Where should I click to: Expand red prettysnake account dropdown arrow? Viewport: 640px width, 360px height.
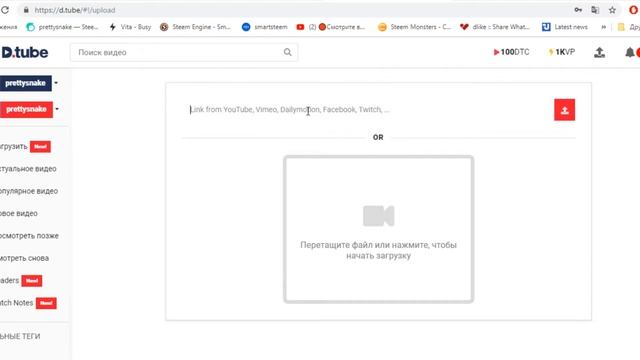click(57, 109)
